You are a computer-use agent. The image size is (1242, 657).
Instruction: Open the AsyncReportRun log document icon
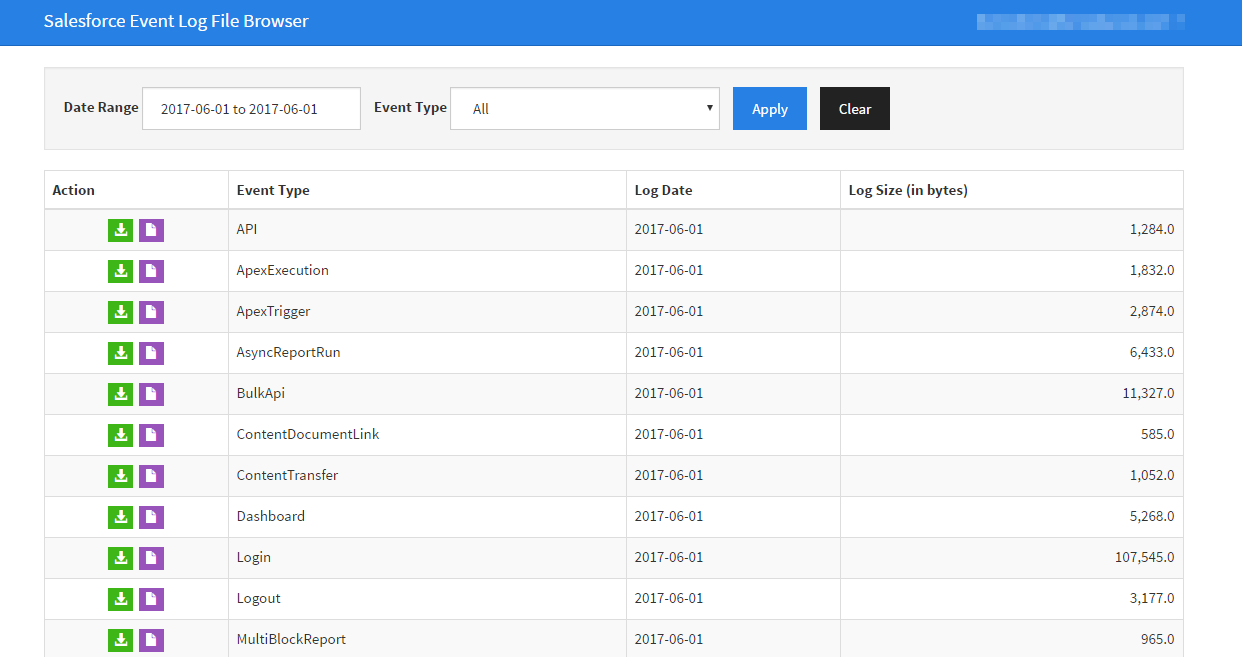151,353
